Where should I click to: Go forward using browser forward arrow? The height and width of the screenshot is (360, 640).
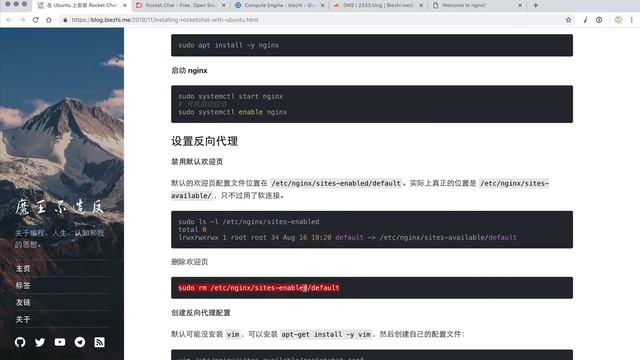pyautogui.click(x=22, y=20)
